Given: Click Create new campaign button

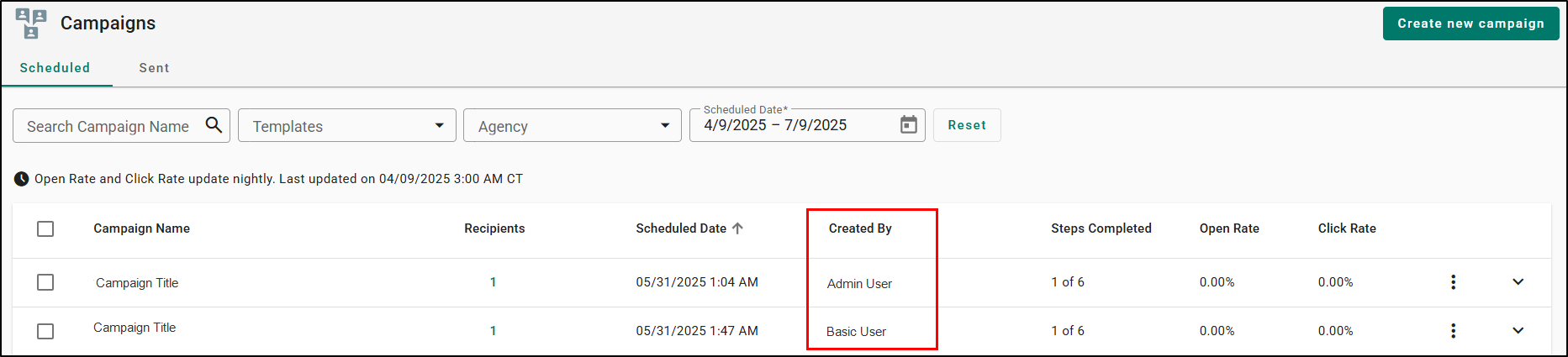Looking at the screenshot, I should click(x=1470, y=24).
